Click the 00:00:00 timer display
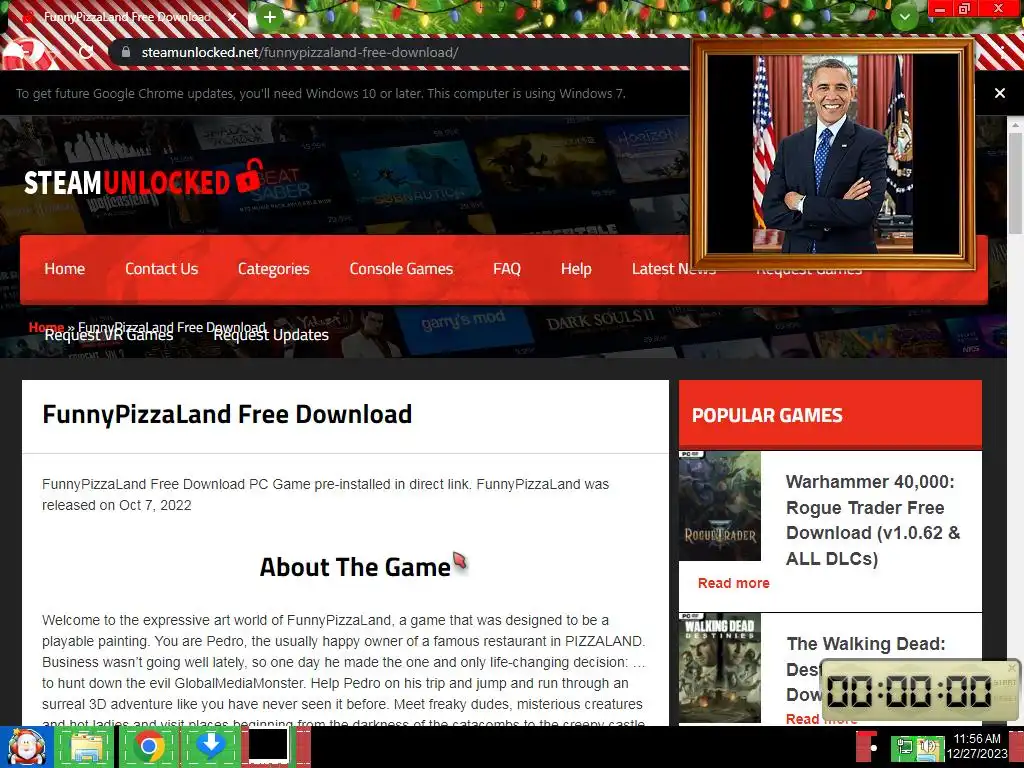Screen dimensions: 1024x768 click(x=909, y=691)
